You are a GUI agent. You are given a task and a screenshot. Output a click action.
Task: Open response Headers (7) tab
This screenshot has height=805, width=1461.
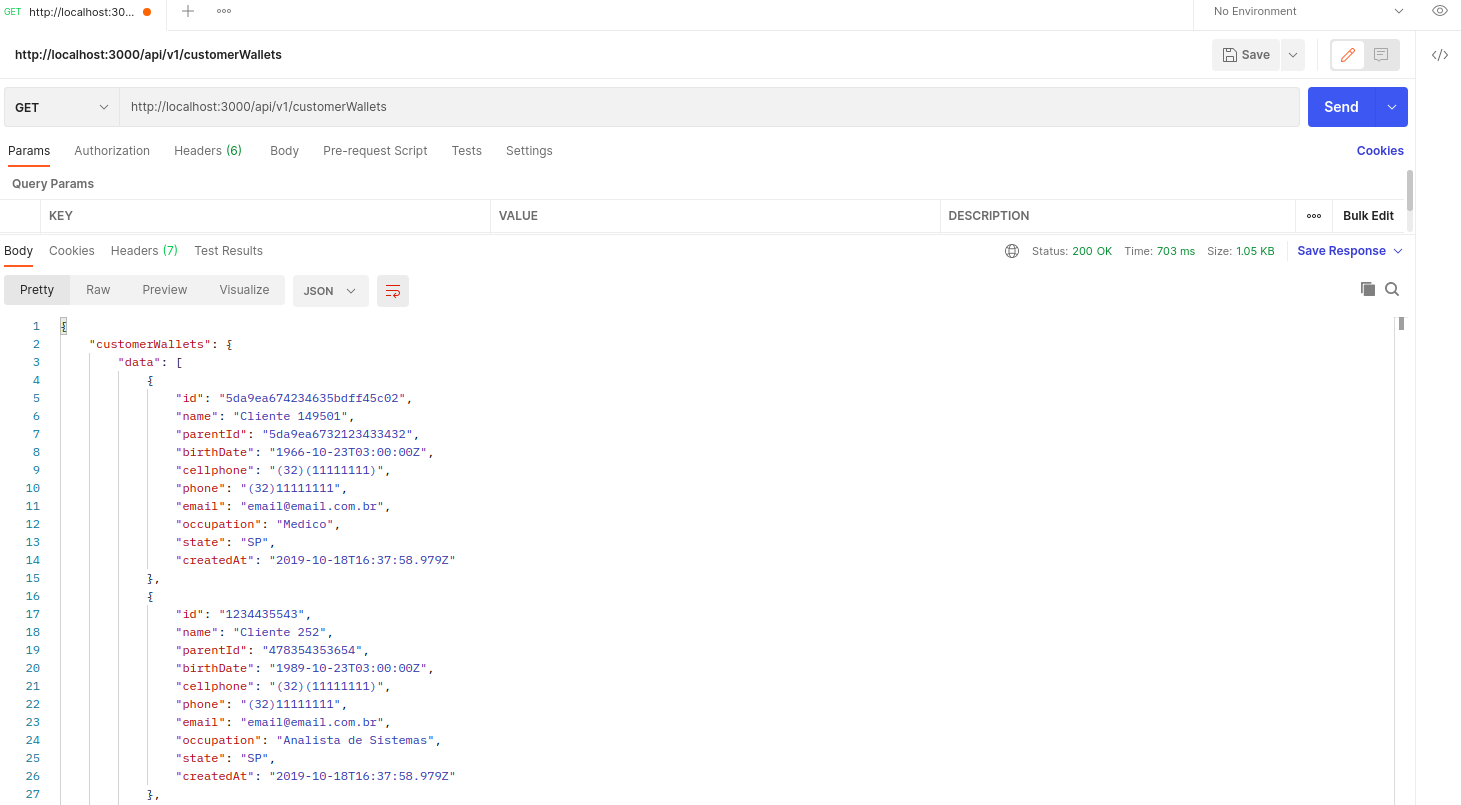click(144, 251)
